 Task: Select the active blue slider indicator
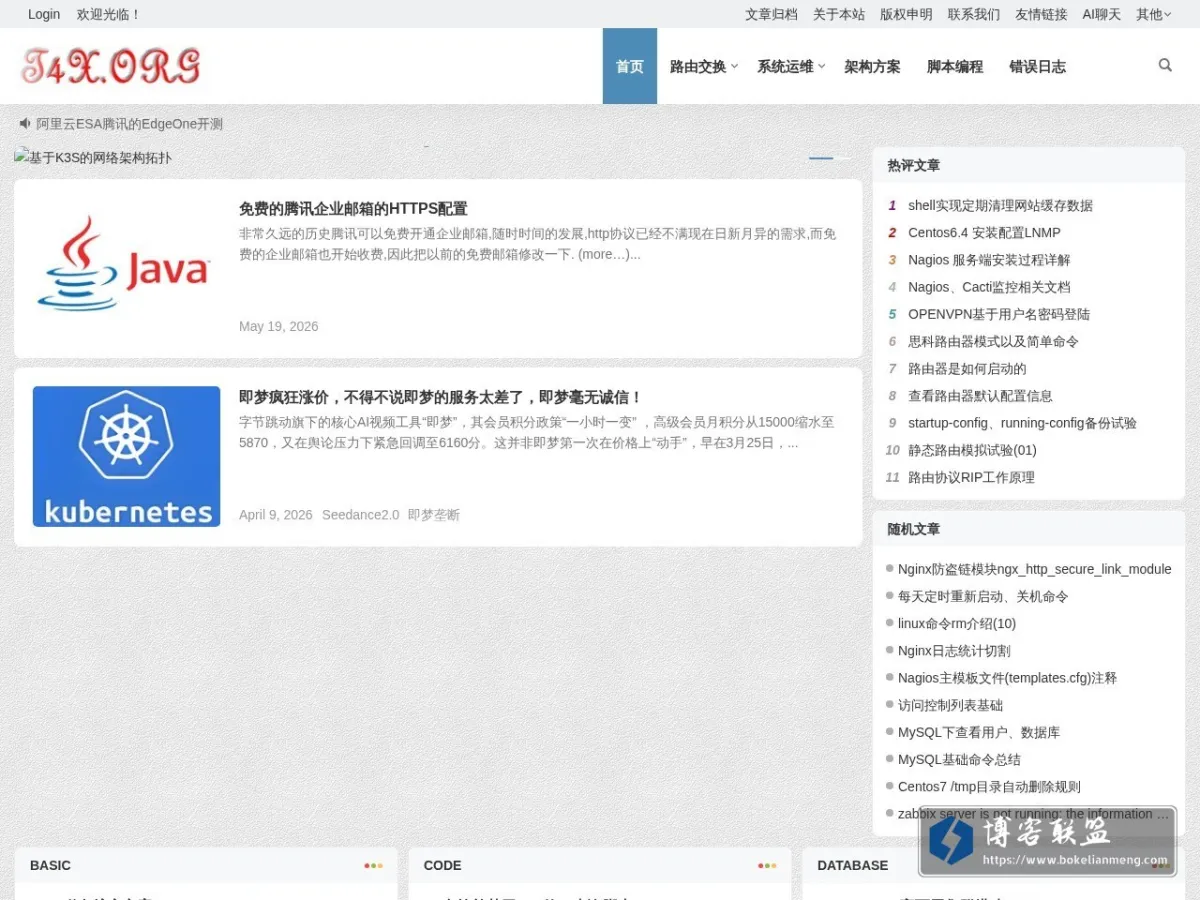coord(821,158)
